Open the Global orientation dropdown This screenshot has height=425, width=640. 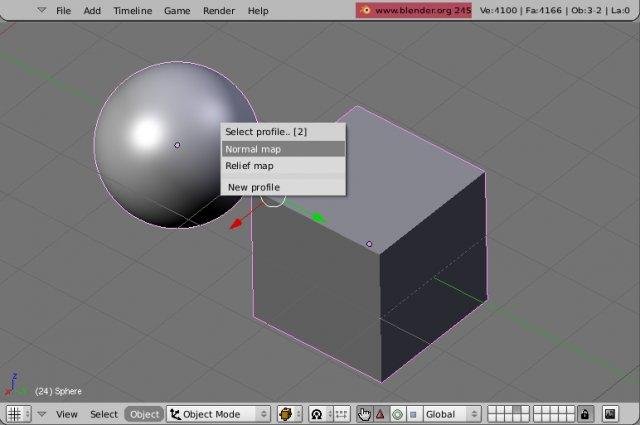coord(452,414)
